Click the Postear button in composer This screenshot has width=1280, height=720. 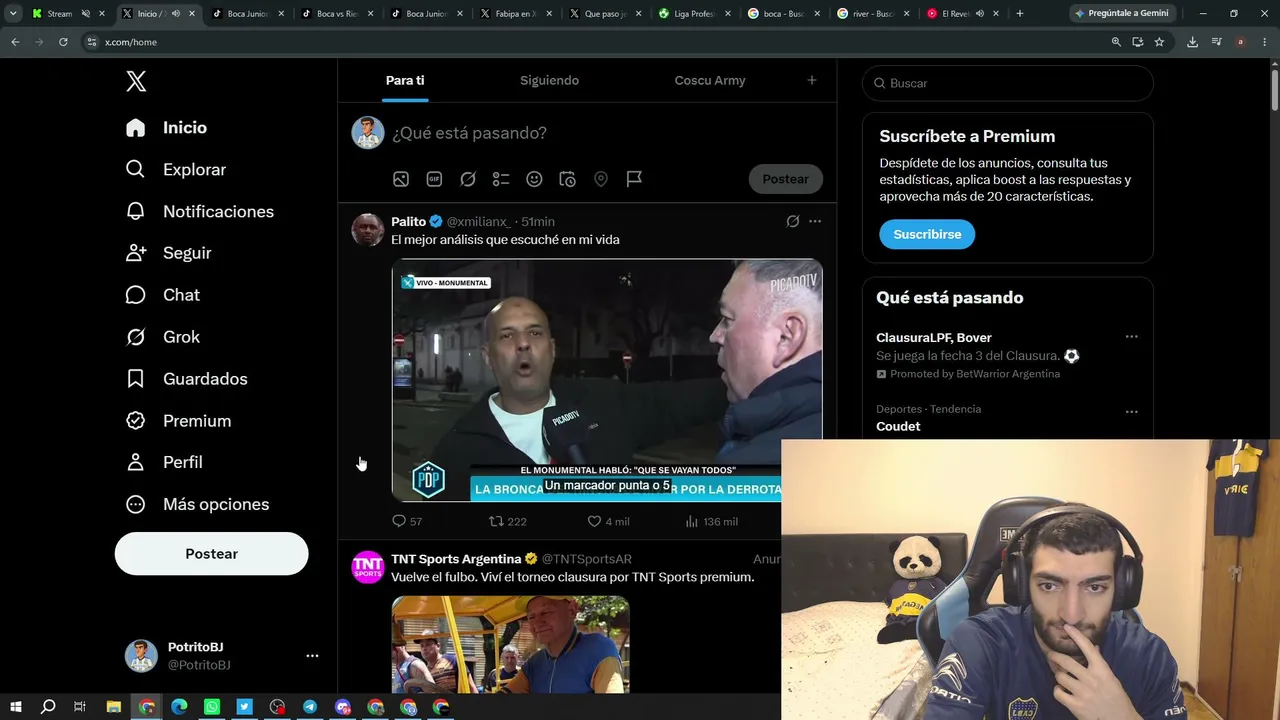785,179
